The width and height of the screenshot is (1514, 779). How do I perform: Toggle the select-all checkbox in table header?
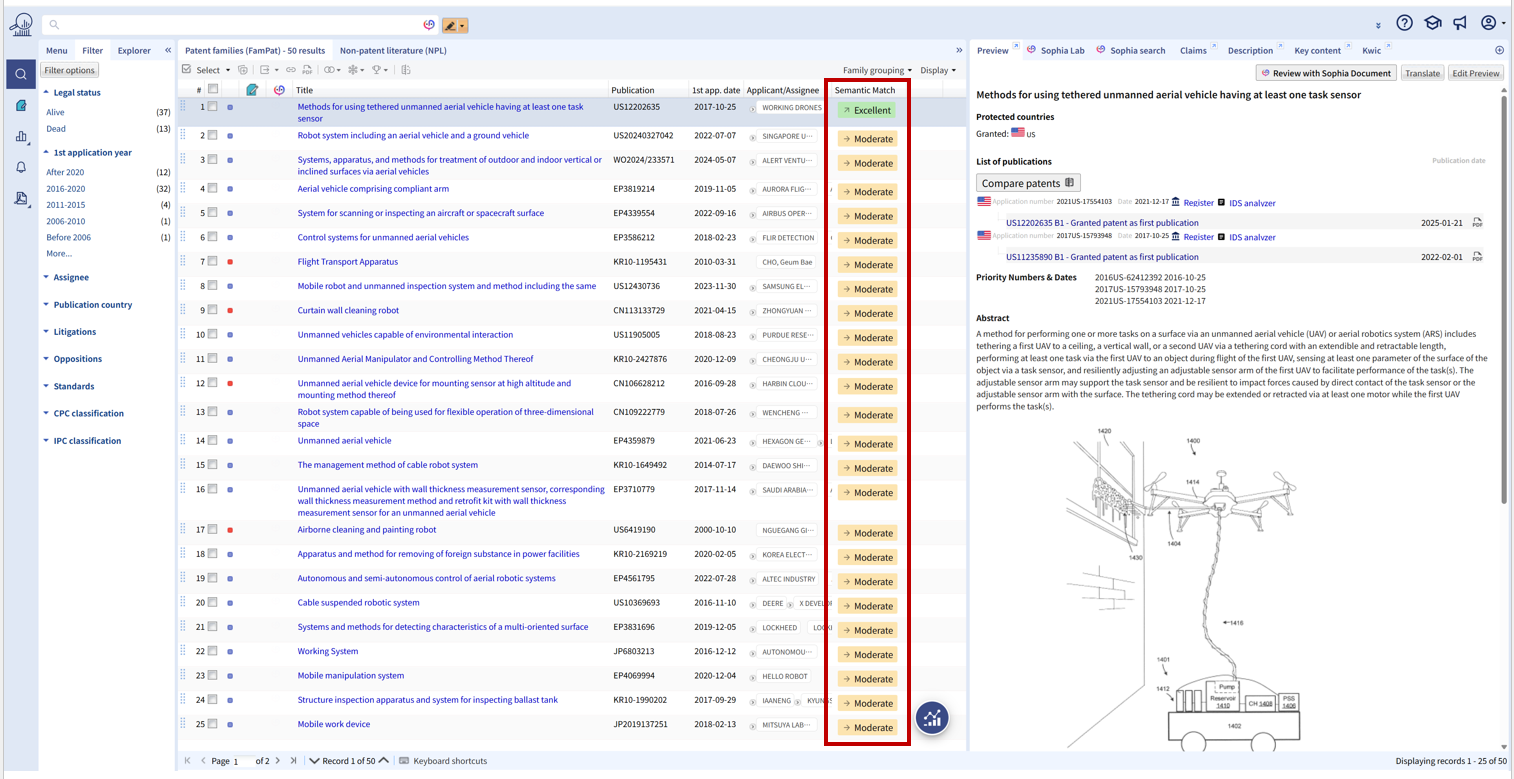(213, 90)
